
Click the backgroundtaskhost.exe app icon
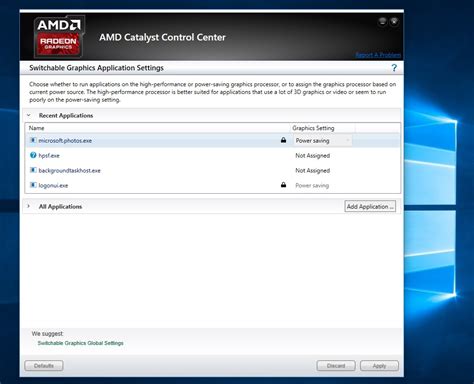click(33, 170)
